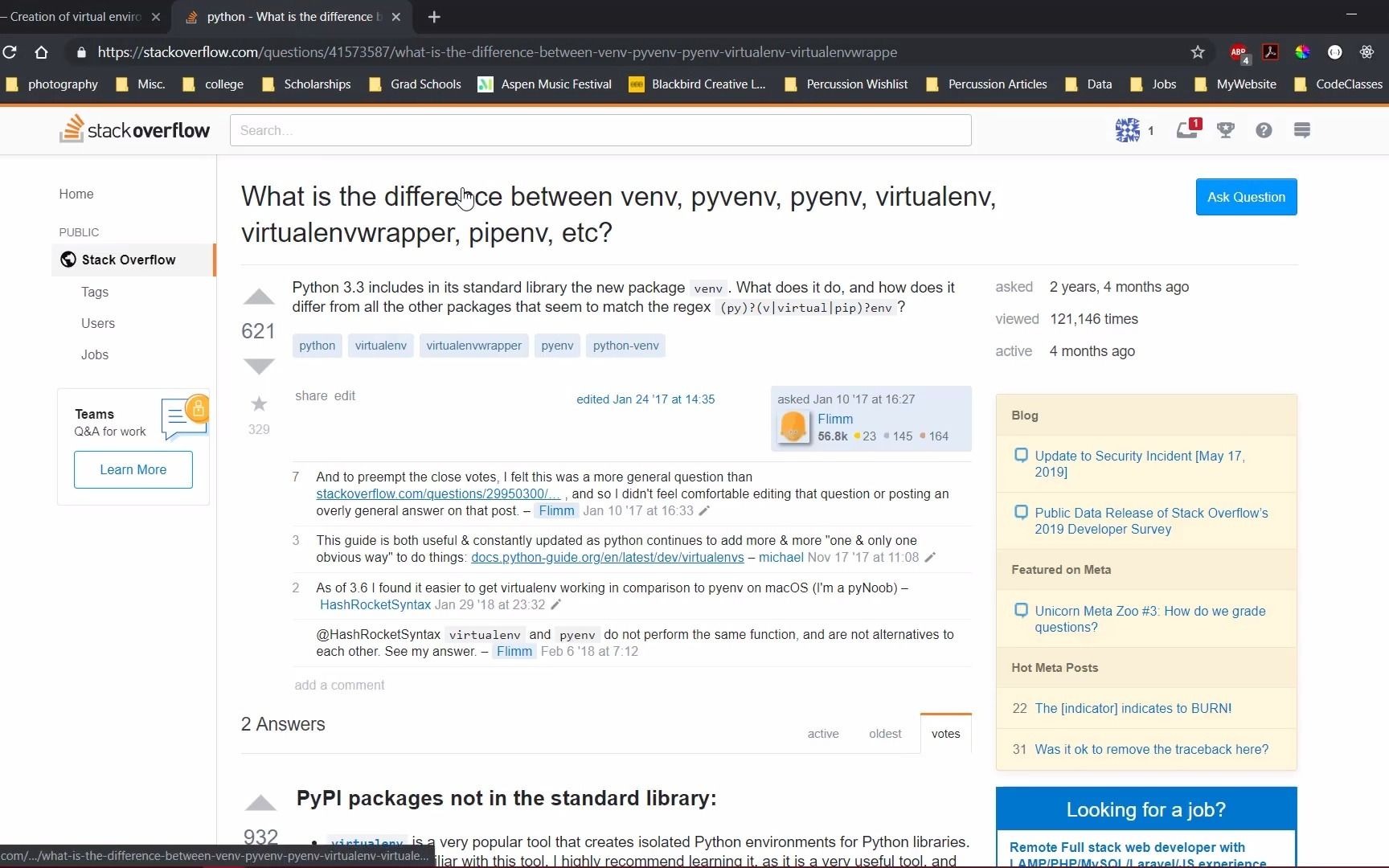Open the Adobe Acrobat extension icon
1389x868 pixels.
(1271, 52)
